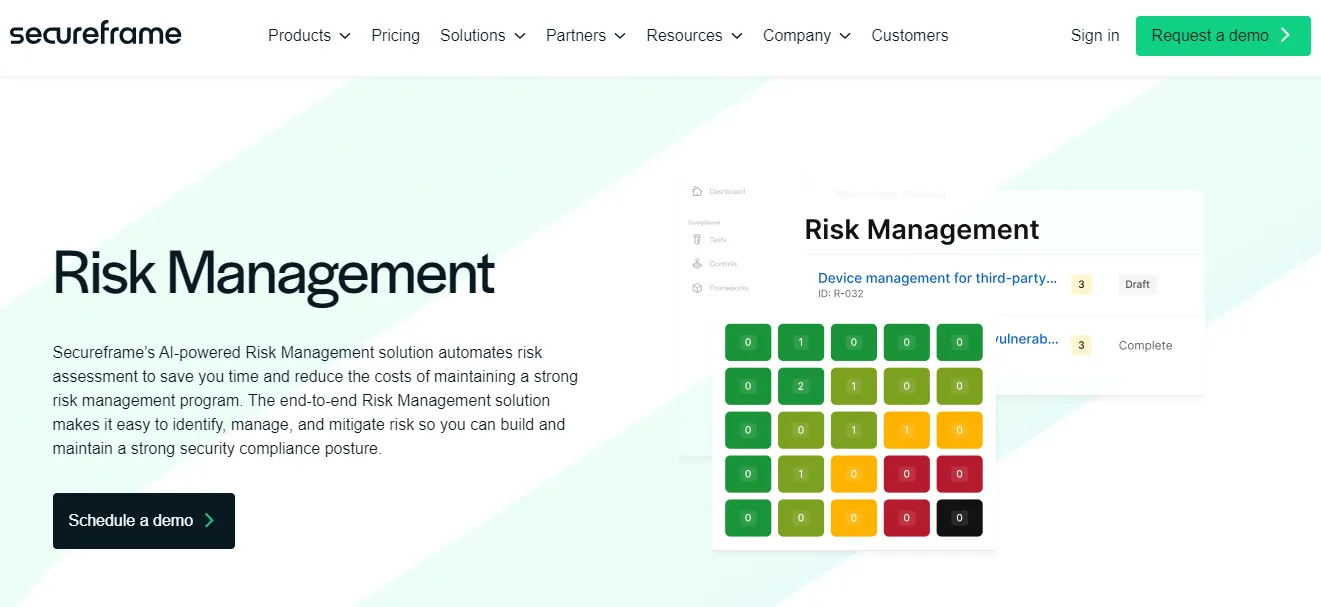Click the Complete status label
The height and width of the screenshot is (607, 1321).
tap(1145, 345)
